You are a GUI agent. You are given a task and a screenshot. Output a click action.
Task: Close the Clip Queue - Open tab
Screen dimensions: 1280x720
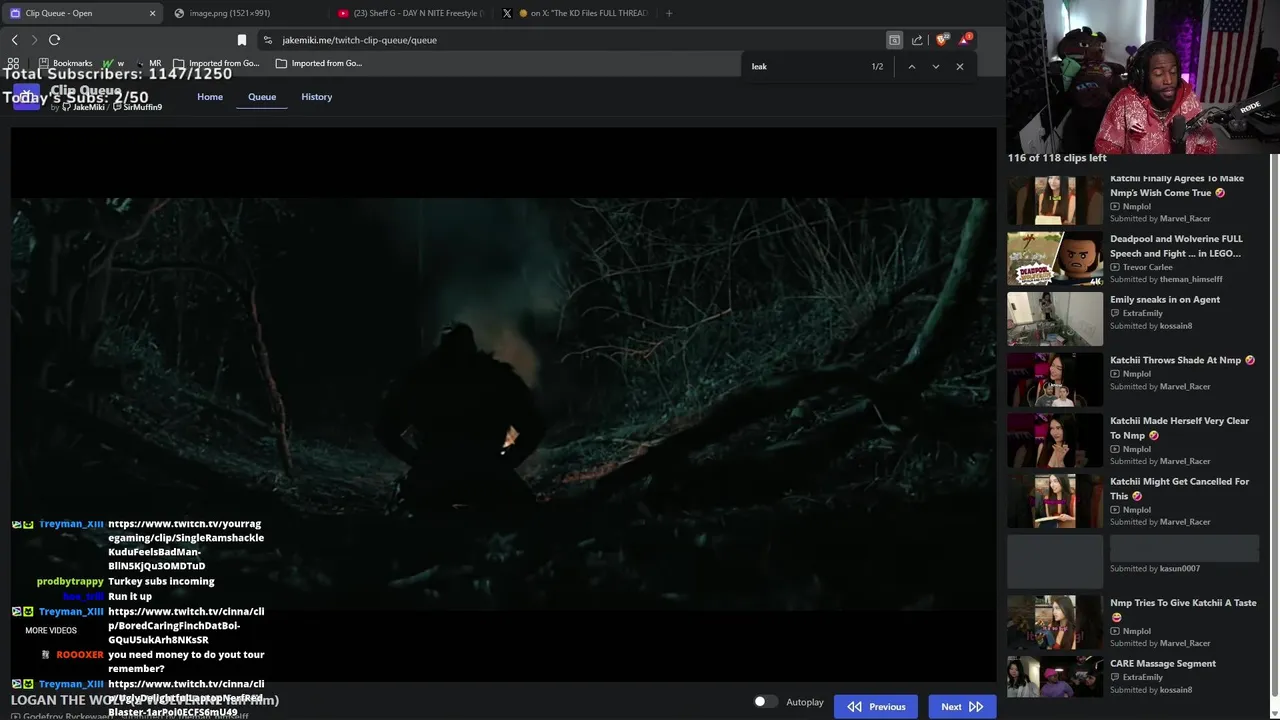point(152,13)
